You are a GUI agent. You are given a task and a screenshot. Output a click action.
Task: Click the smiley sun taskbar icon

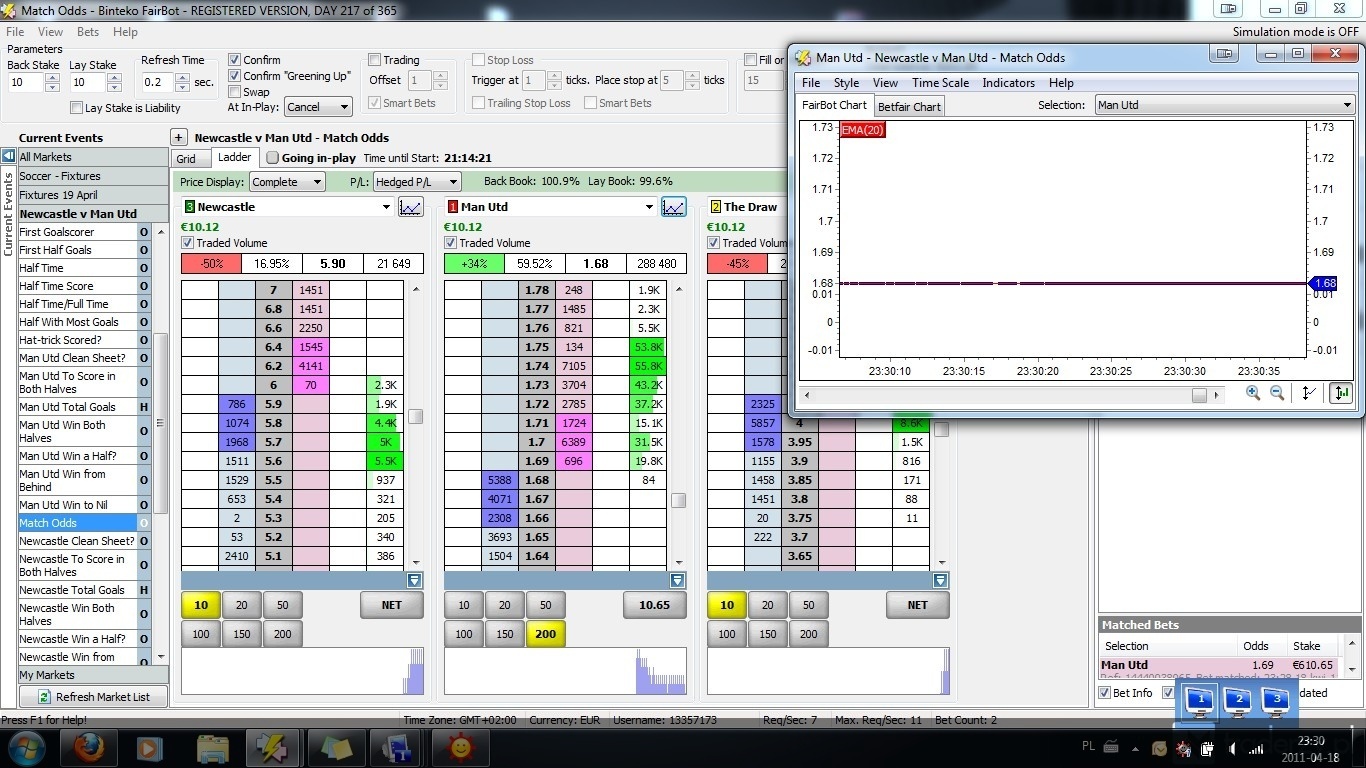[x=460, y=748]
